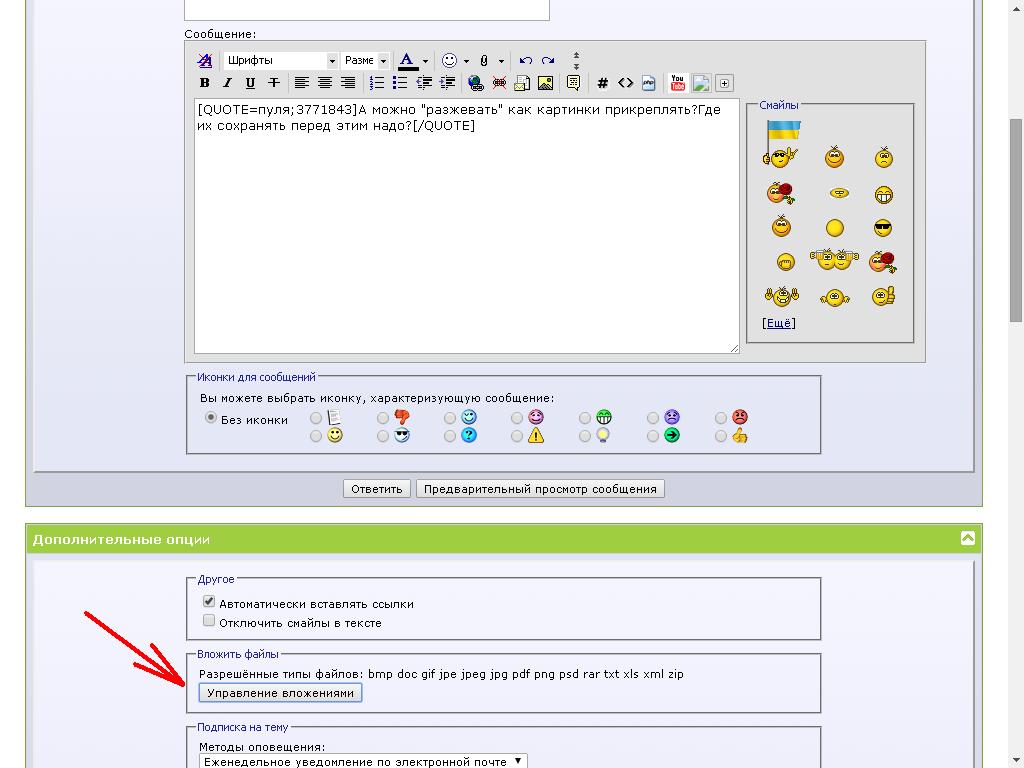Click the smiley face toolbar icon
1024x768 pixels.
pyautogui.click(x=449, y=61)
